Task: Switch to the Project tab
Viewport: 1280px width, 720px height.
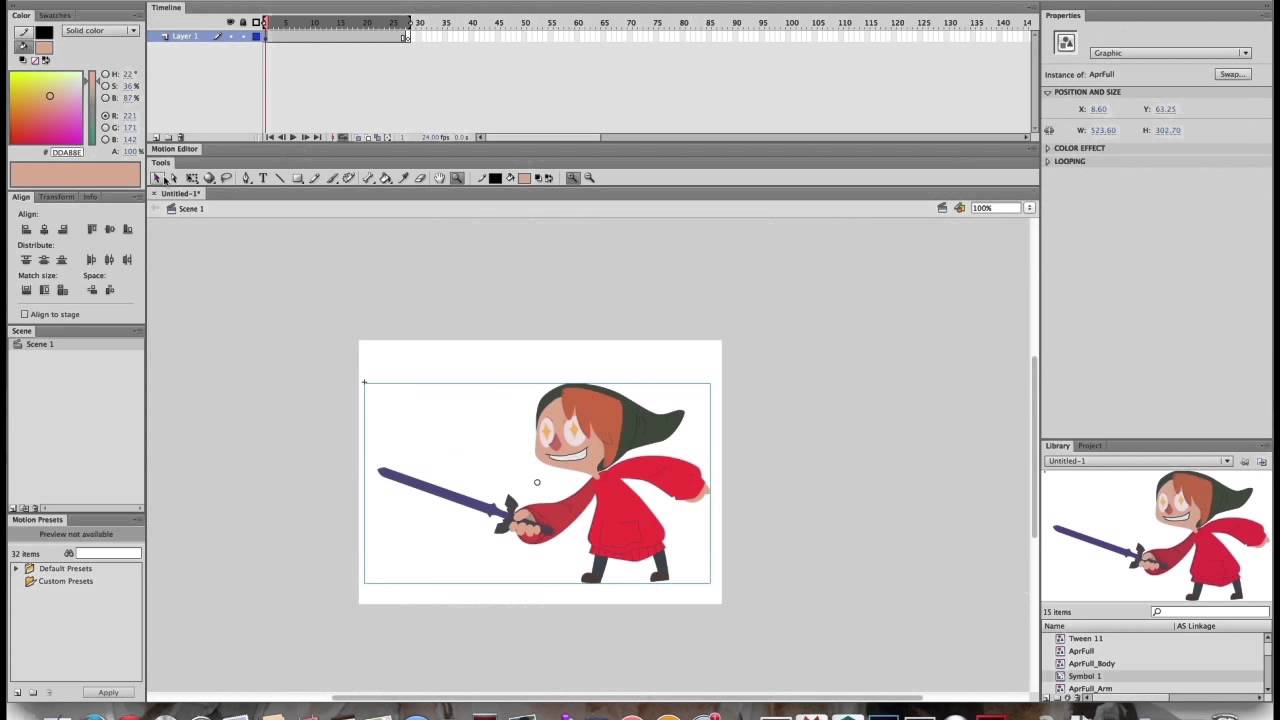Action: click(x=1090, y=446)
